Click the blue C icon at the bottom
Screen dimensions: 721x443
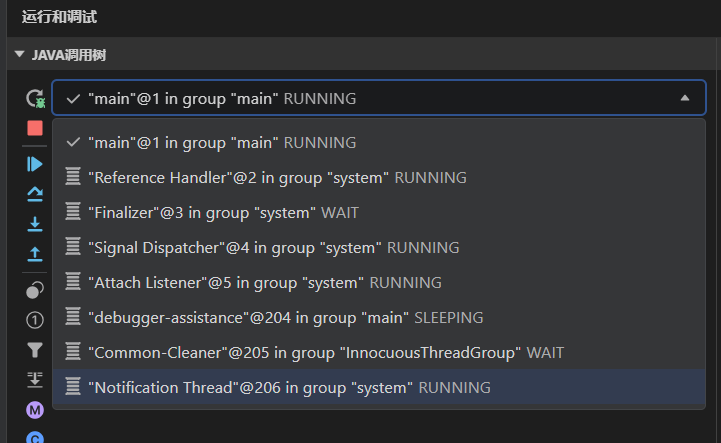click(35, 437)
